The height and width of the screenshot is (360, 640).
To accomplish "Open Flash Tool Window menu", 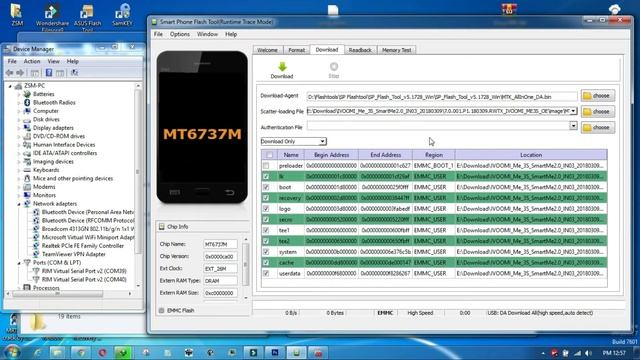I will [x=207, y=34].
